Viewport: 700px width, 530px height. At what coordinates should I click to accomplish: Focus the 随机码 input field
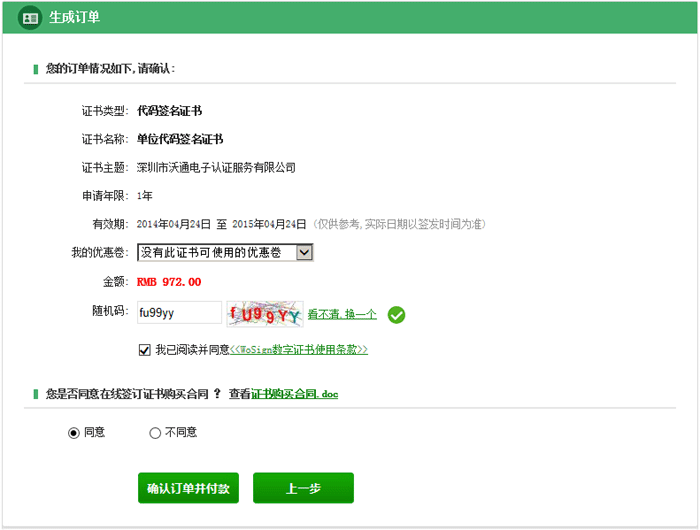(x=179, y=313)
